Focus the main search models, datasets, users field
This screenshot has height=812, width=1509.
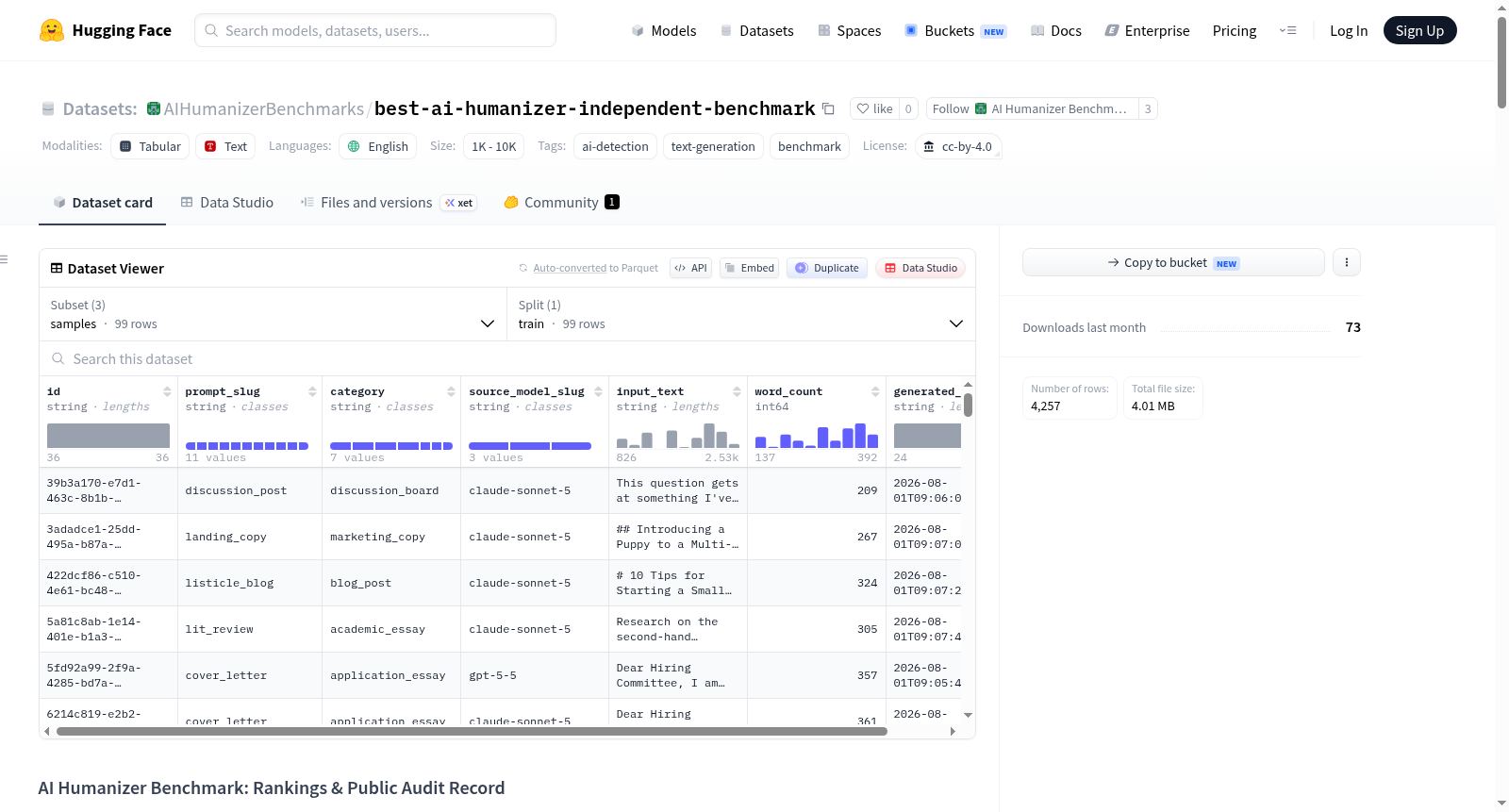click(375, 30)
